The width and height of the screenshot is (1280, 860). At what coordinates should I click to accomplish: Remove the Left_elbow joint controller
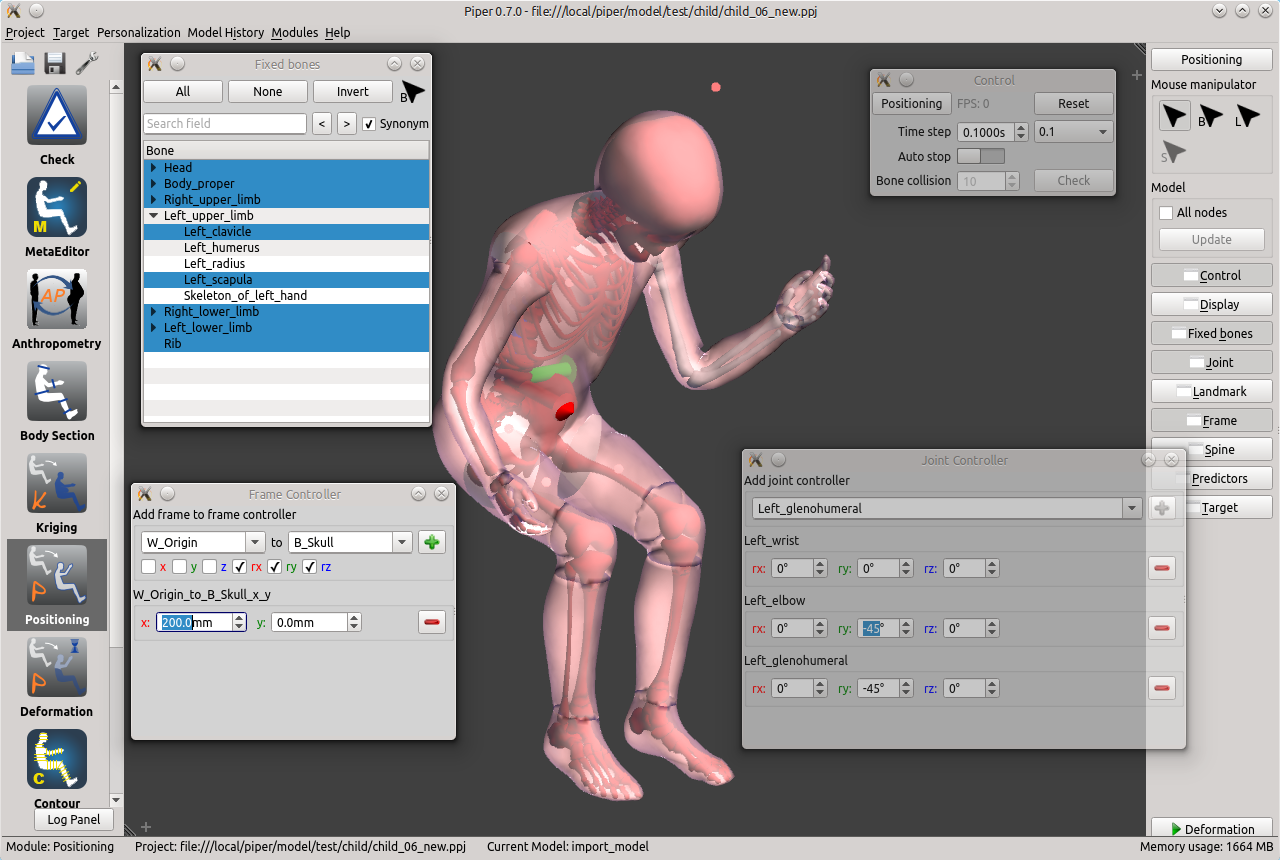pyautogui.click(x=1162, y=629)
